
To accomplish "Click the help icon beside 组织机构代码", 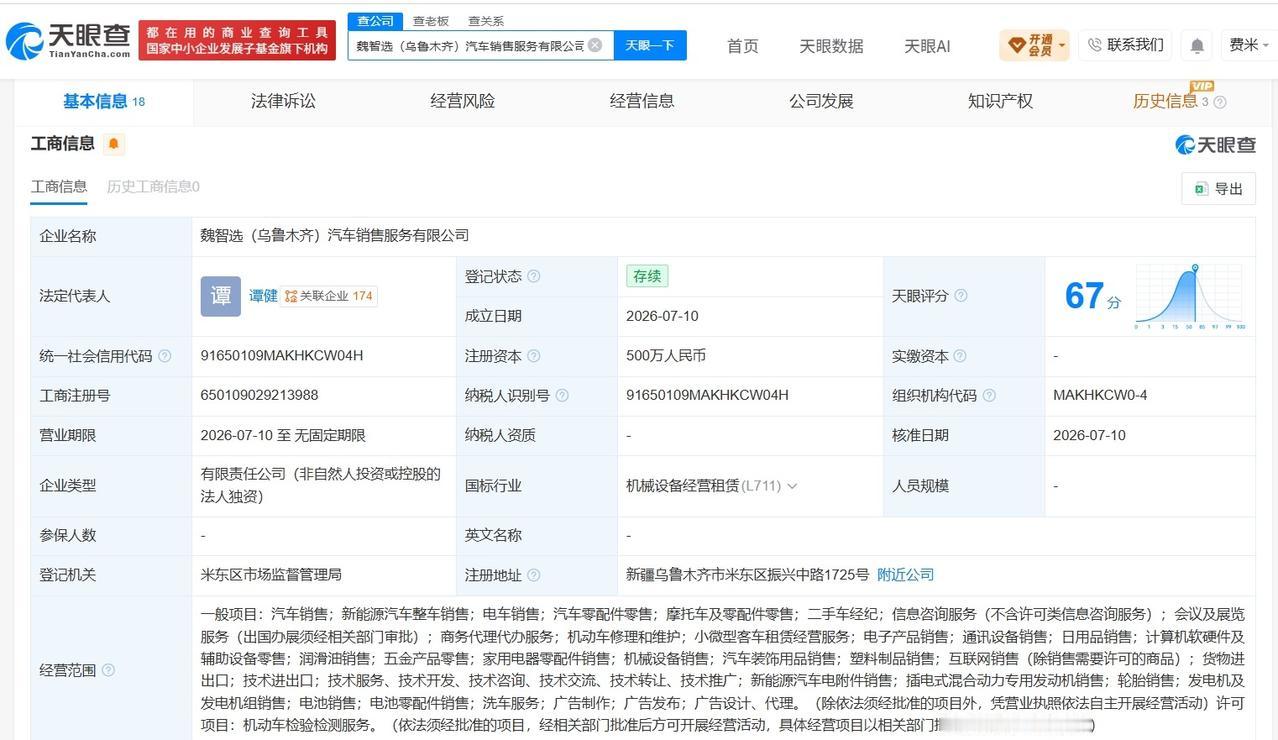I will (x=989, y=396).
